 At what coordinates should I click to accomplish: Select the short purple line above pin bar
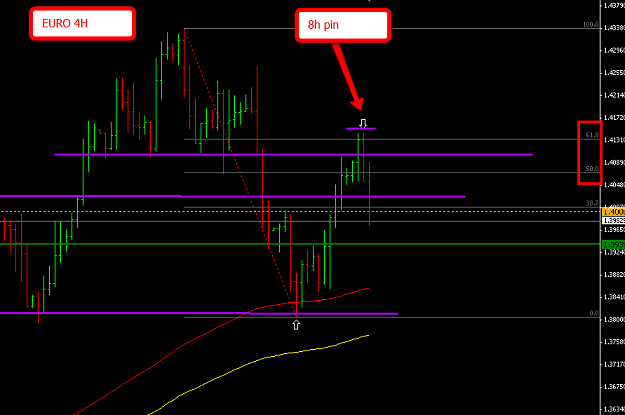361,129
